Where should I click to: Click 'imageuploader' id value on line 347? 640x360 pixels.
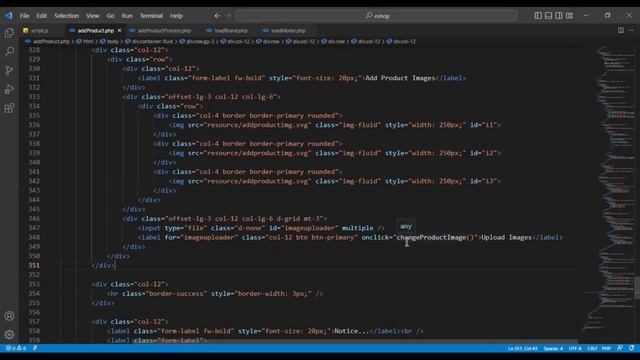tap(311, 228)
